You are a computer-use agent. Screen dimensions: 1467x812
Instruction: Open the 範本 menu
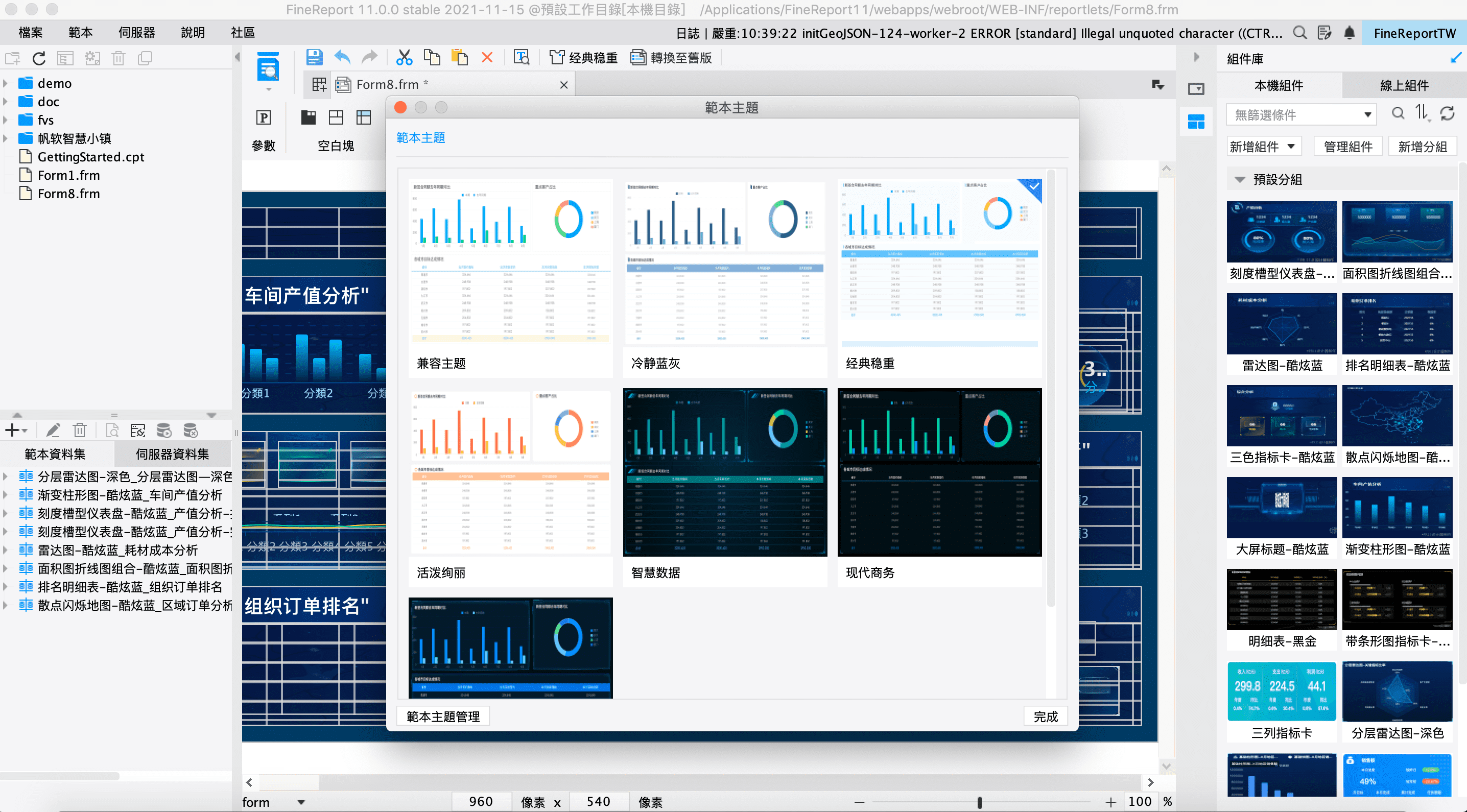point(80,33)
